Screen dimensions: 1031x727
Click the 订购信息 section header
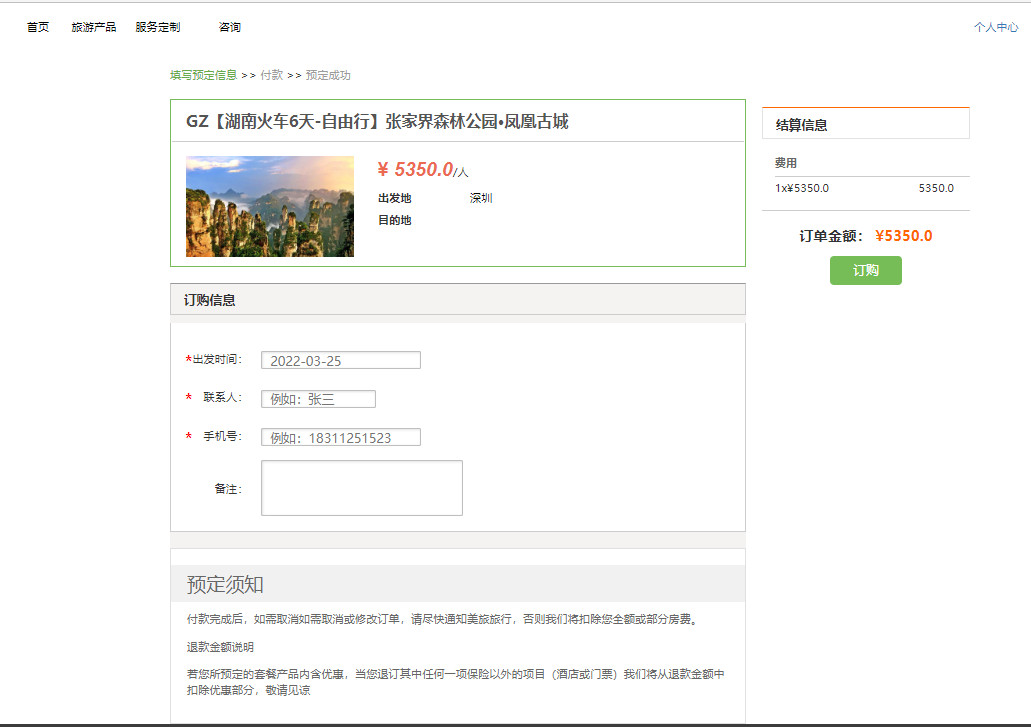(458, 300)
